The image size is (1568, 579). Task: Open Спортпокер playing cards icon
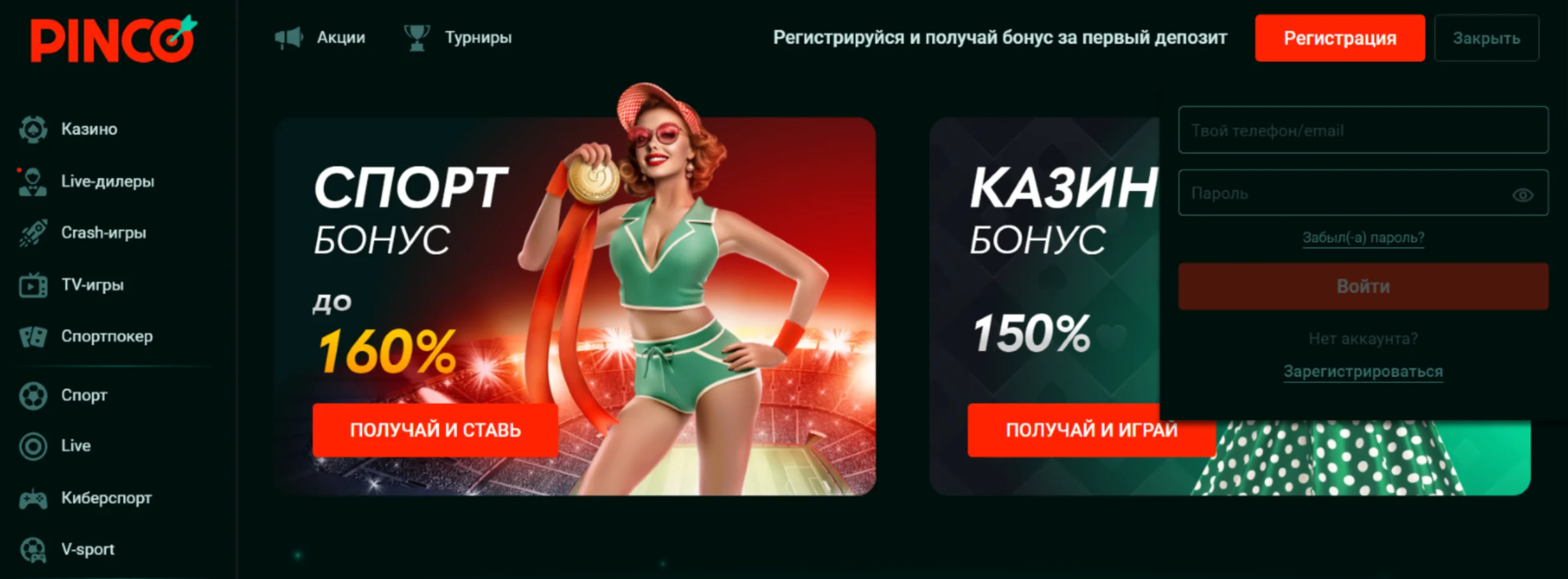click(33, 337)
